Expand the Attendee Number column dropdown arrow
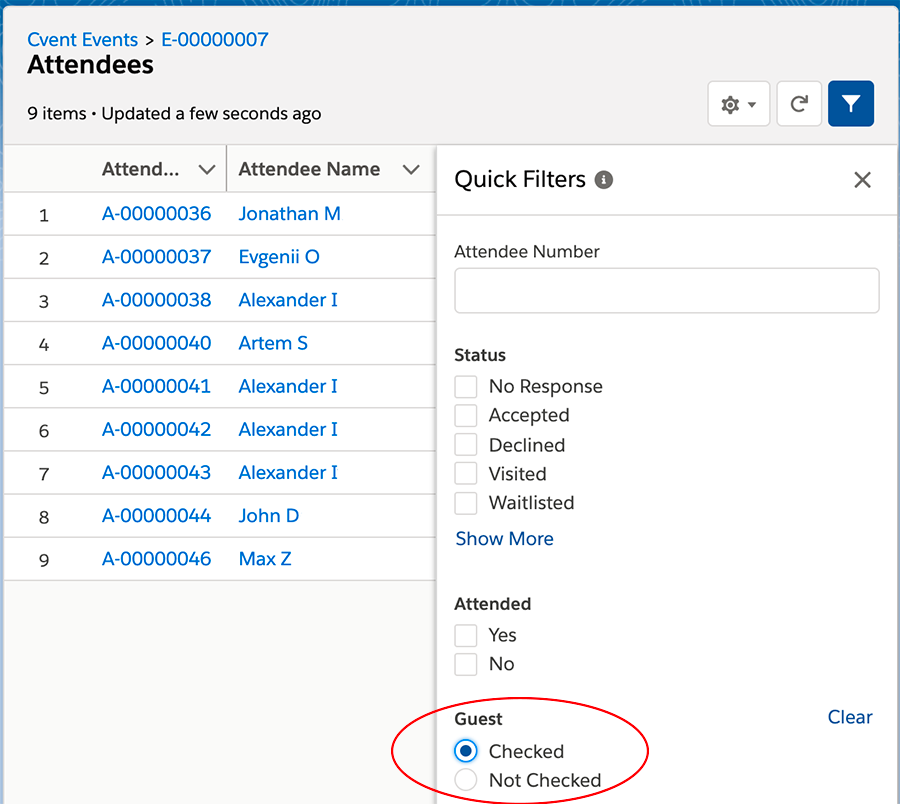Image resolution: width=900 pixels, height=804 pixels. [x=207, y=170]
